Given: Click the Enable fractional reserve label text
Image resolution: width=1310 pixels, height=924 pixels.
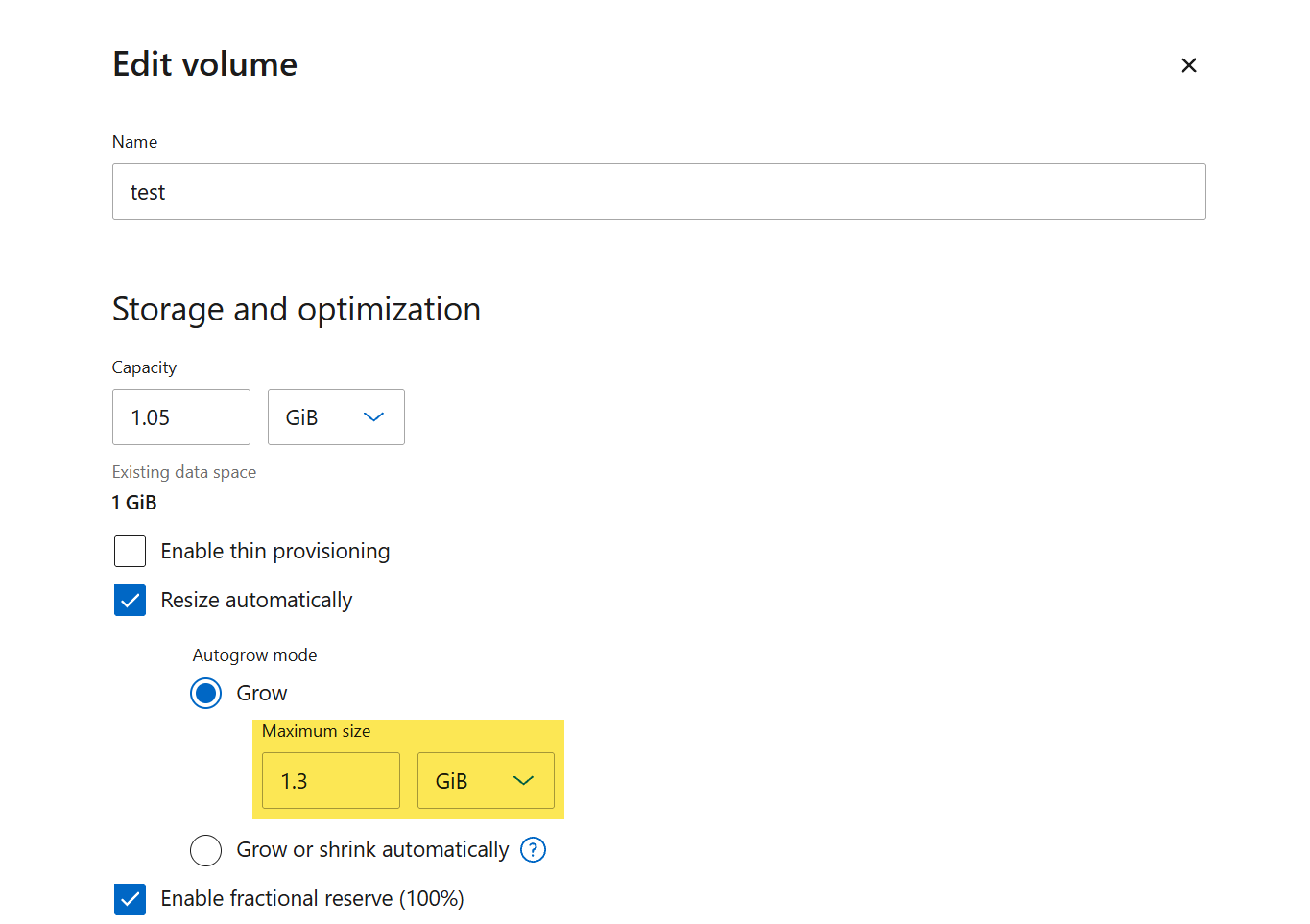Looking at the screenshot, I should [x=312, y=899].
